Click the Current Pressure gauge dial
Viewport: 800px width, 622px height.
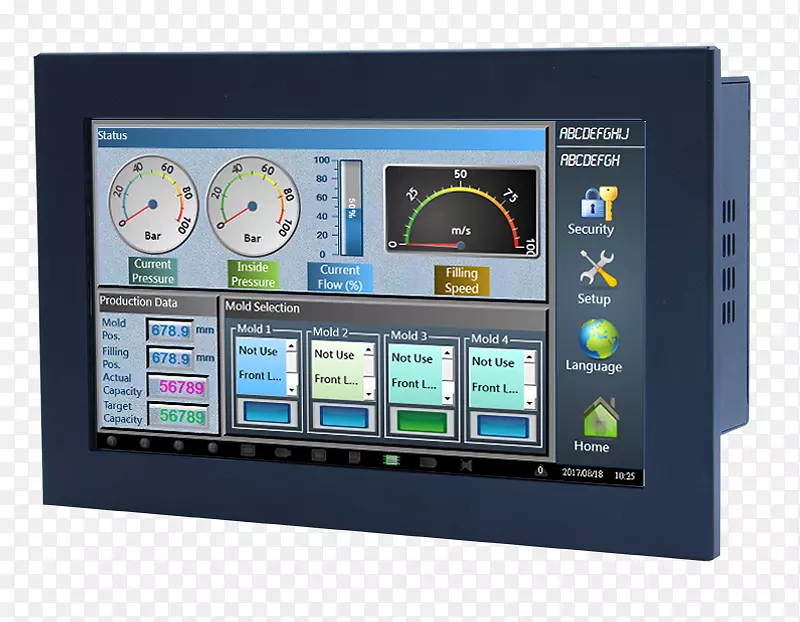click(x=152, y=205)
